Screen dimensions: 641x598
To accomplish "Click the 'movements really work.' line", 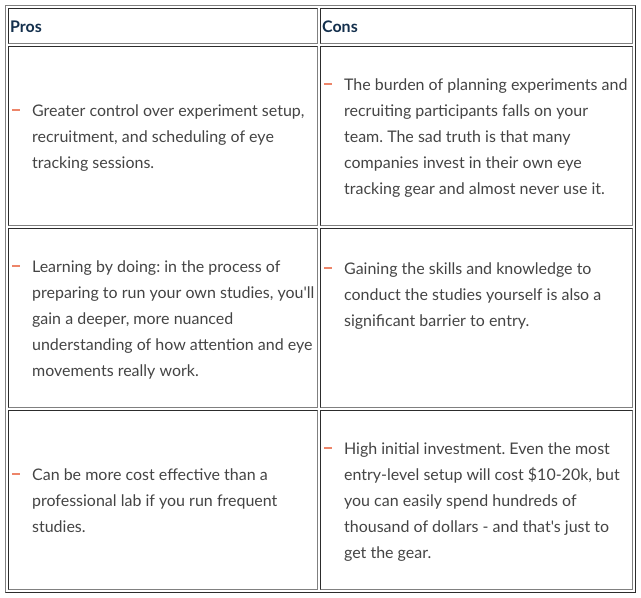I will pos(115,371).
